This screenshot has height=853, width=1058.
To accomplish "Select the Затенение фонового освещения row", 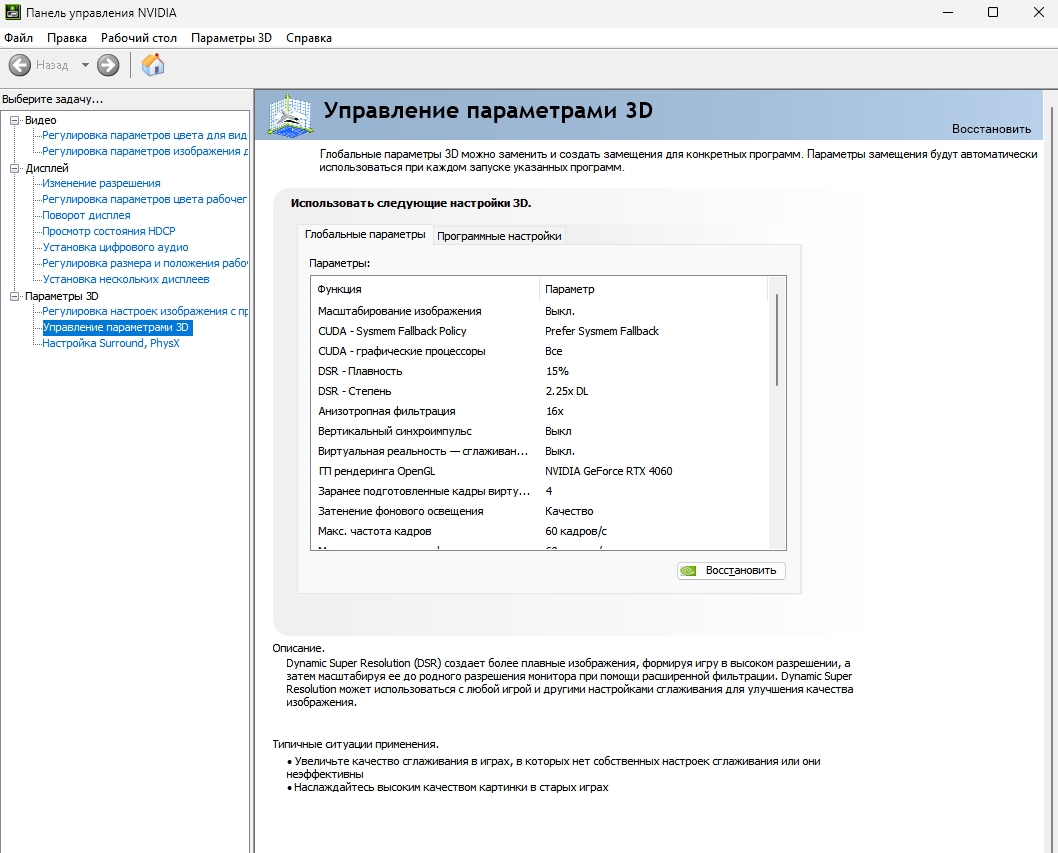I will pyautogui.click(x=540, y=512).
